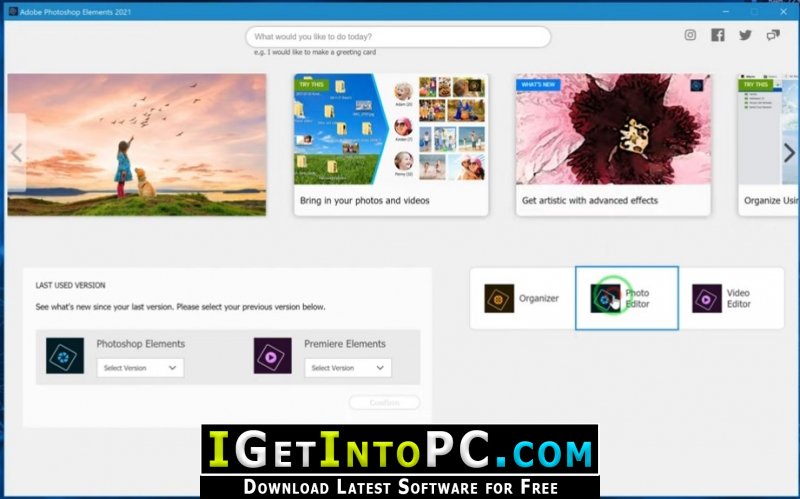Viewport: 800px width, 499px height.
Task: Advance carousel with right arrow
Action: click(x=789, y=153)
